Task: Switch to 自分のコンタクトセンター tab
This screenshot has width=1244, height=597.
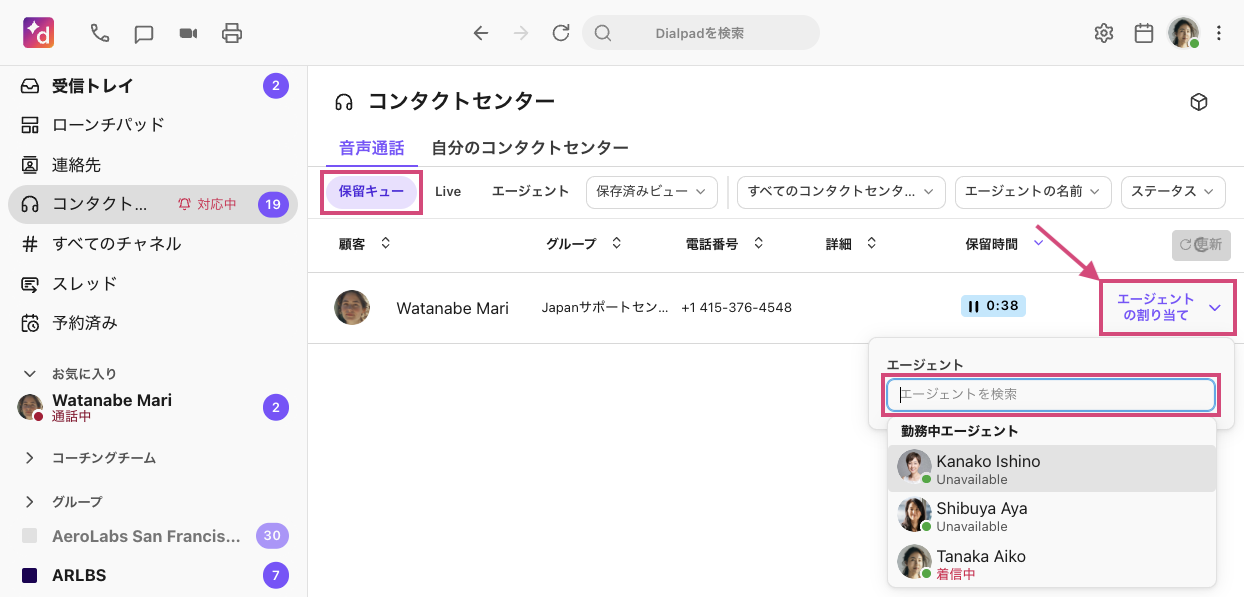Action: 530,148
